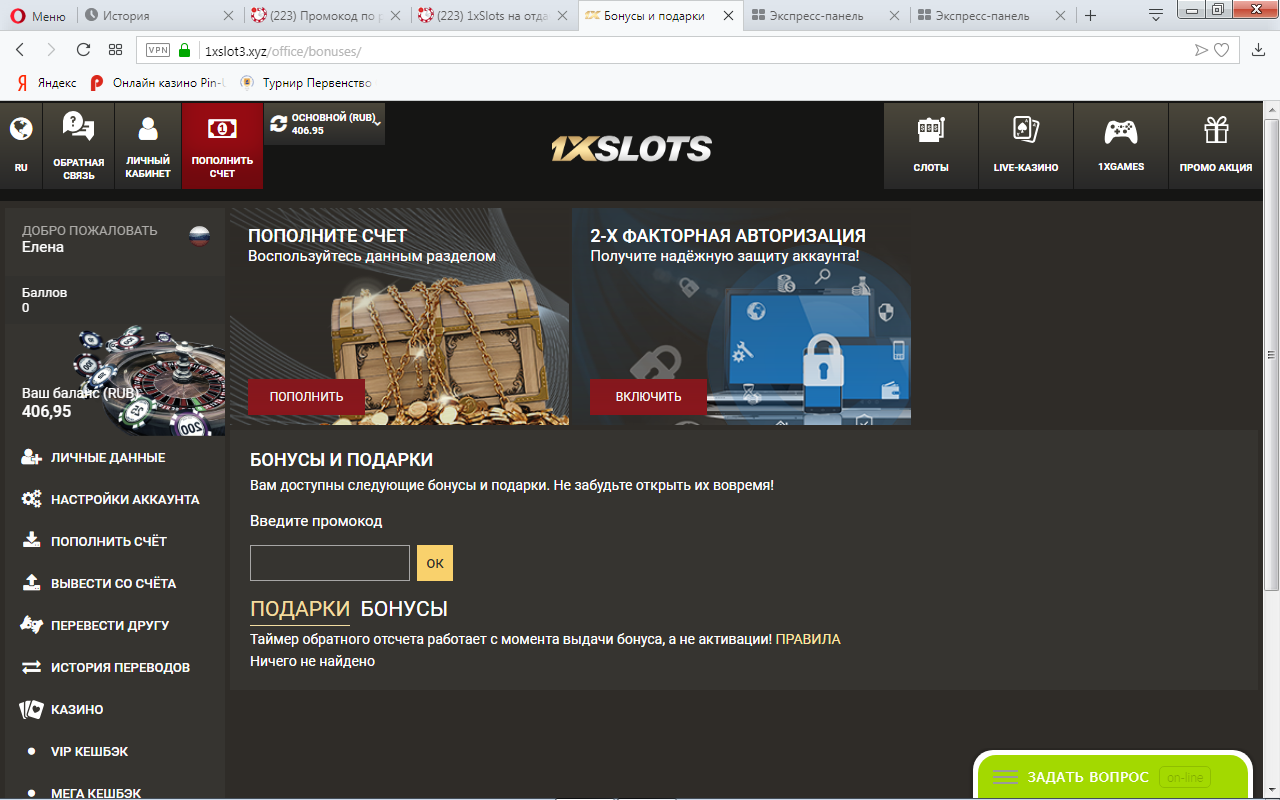Open 1XGames gamepad icon
The width and height of the screenshot is (1280, 800).
point(1120,131)
